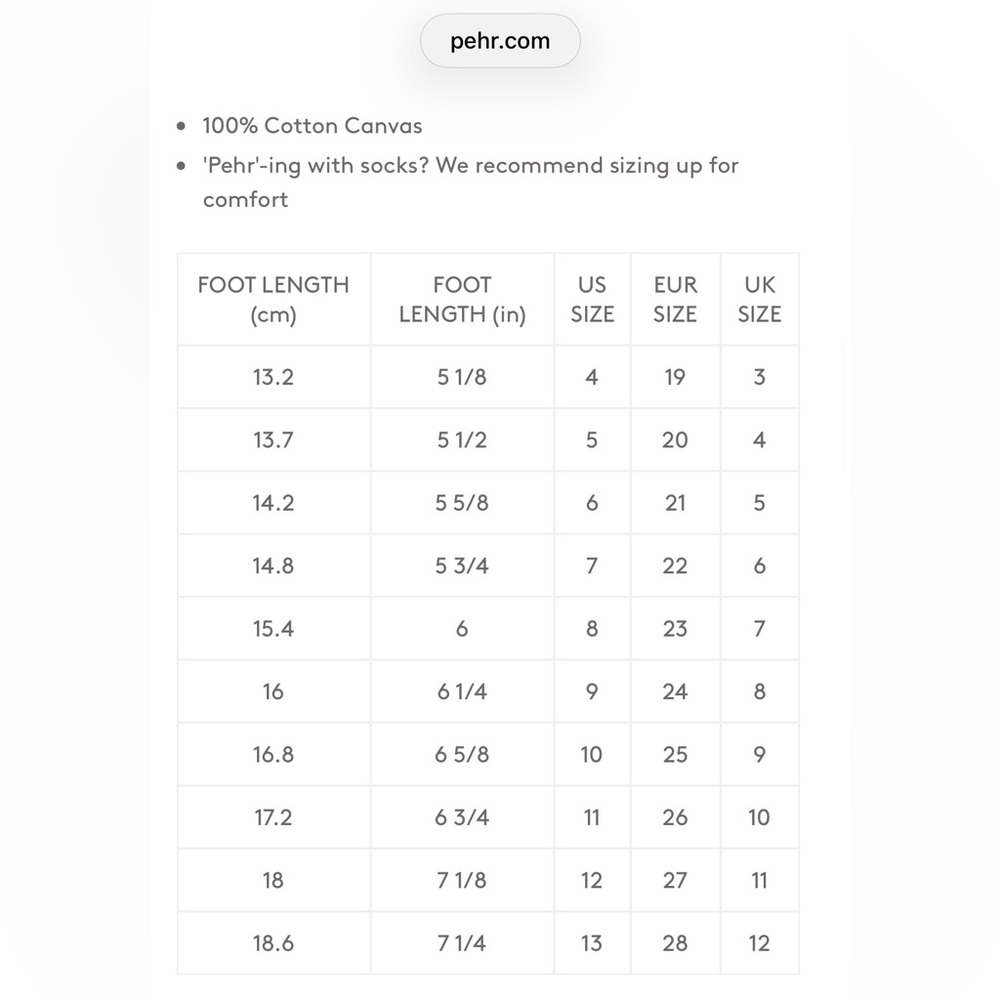Click the FOOT LENGTH (in) column header
This screenshot has width=1000, height=1000.
(x=462, y=299)
